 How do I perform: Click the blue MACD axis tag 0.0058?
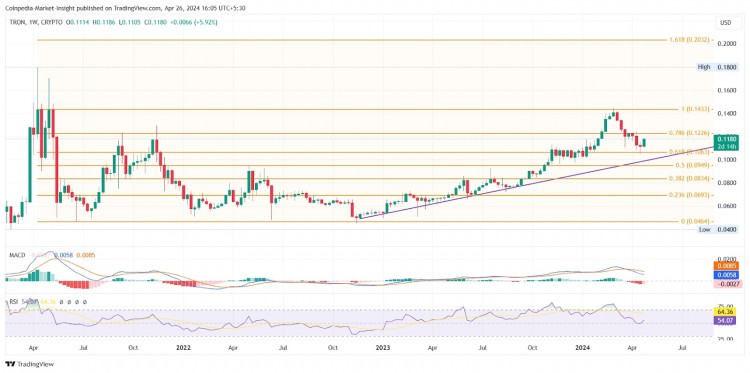(726, 275)
